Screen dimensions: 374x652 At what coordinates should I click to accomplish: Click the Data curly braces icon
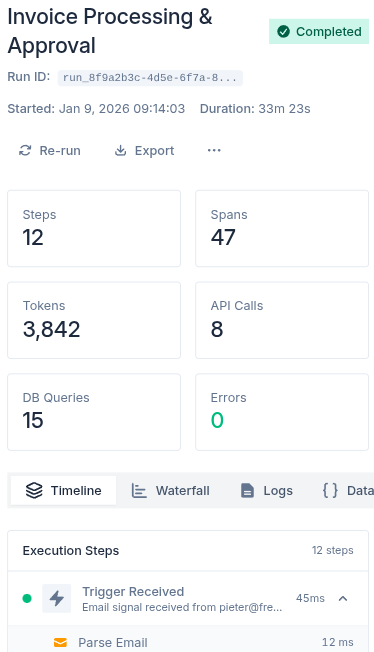(x=330, y=491)
